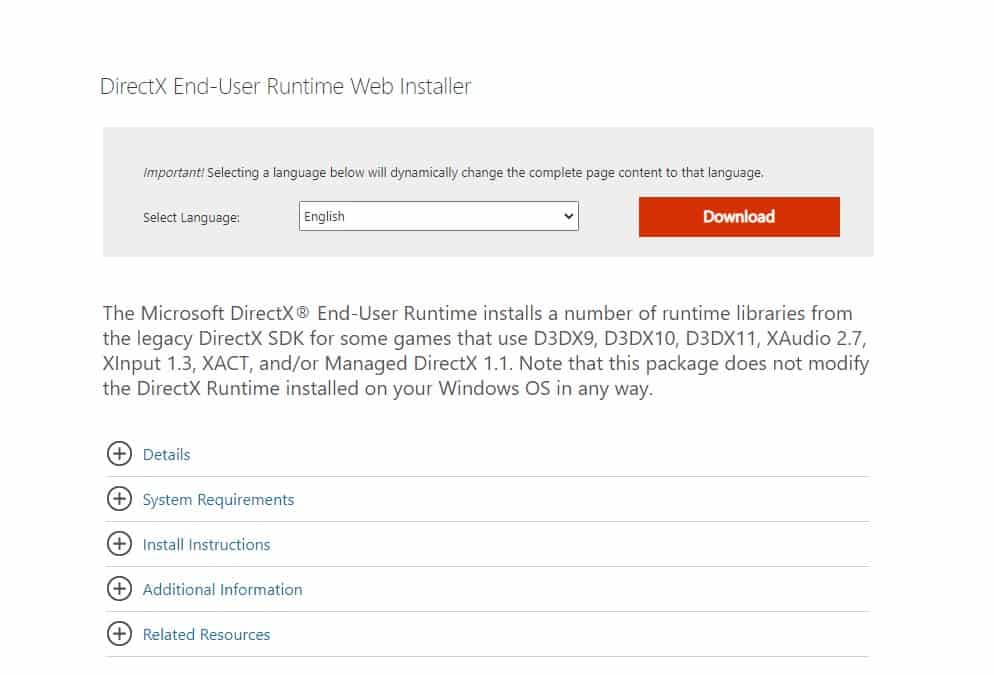994x675 pixels.
Task: Open the Related Resources link
Action: (x=206, y=634)
